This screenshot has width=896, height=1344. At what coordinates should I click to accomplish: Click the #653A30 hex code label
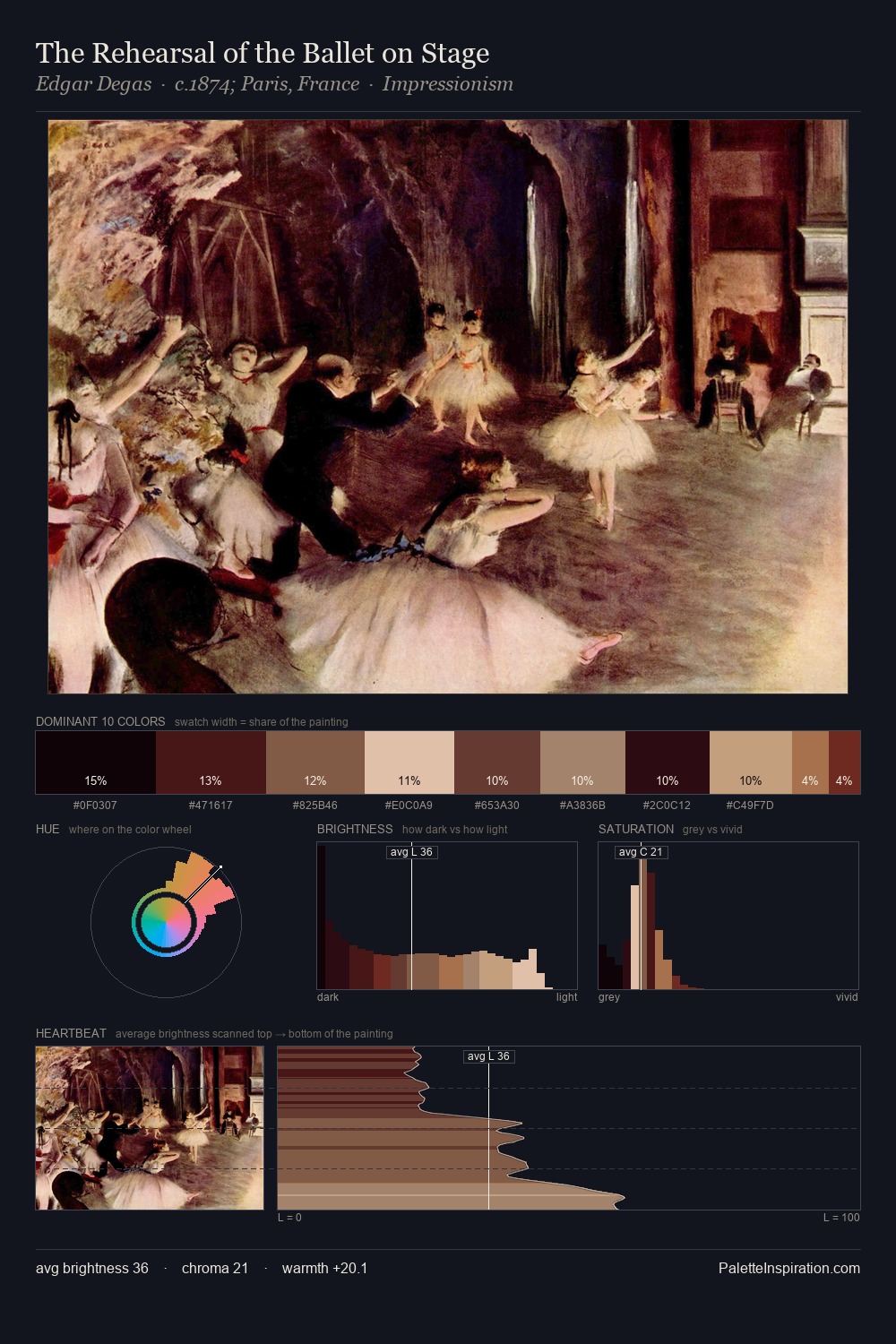(497, 805)
